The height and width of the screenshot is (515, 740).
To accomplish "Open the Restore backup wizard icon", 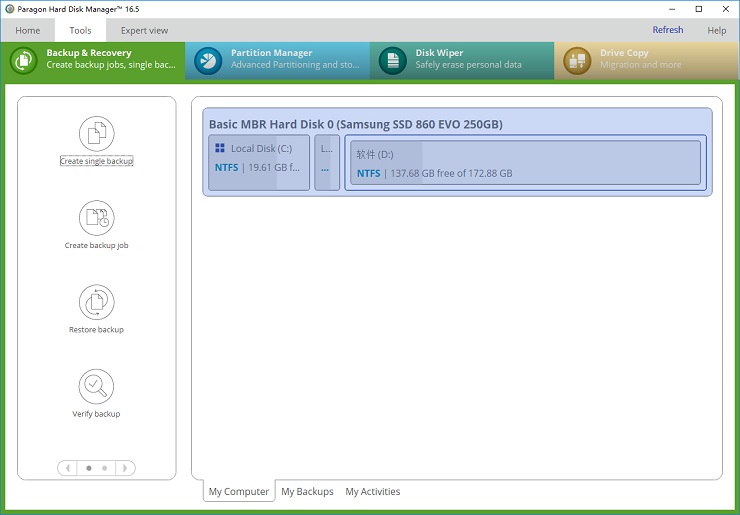I will 96,302.
